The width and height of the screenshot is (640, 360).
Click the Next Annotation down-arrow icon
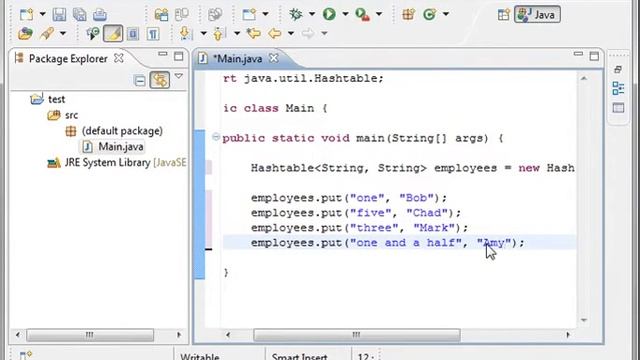click(x=186, y=33)
